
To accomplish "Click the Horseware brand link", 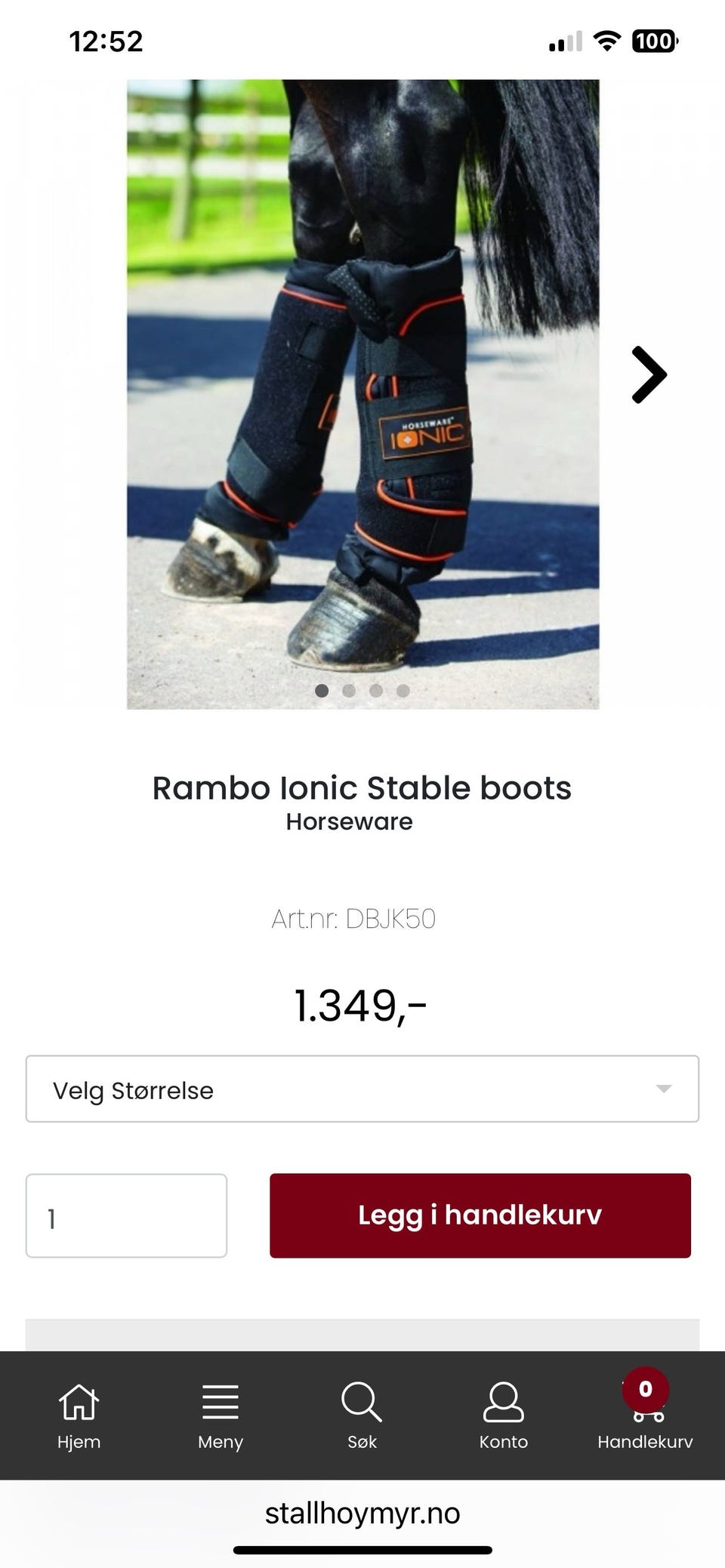I will tap(349, 821).
